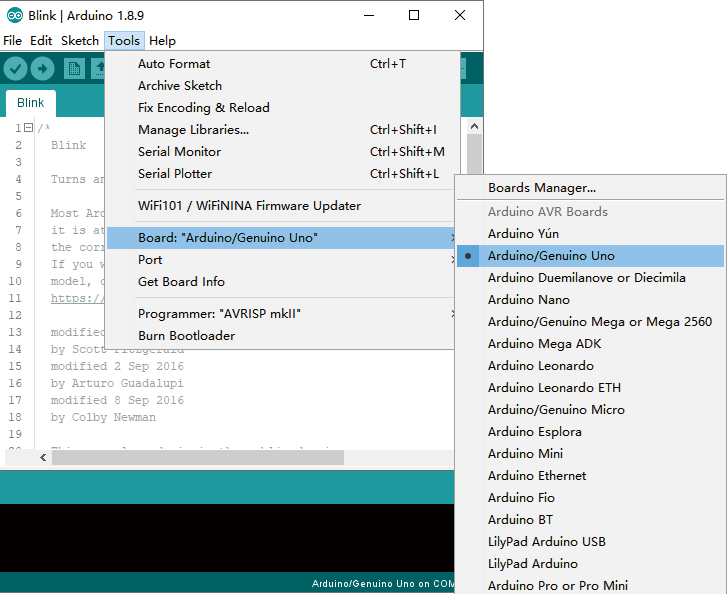The image size is (727, 594).
Task: Select the Arduino/Genuino Uno board option
Action: click(x=590, y=256)
